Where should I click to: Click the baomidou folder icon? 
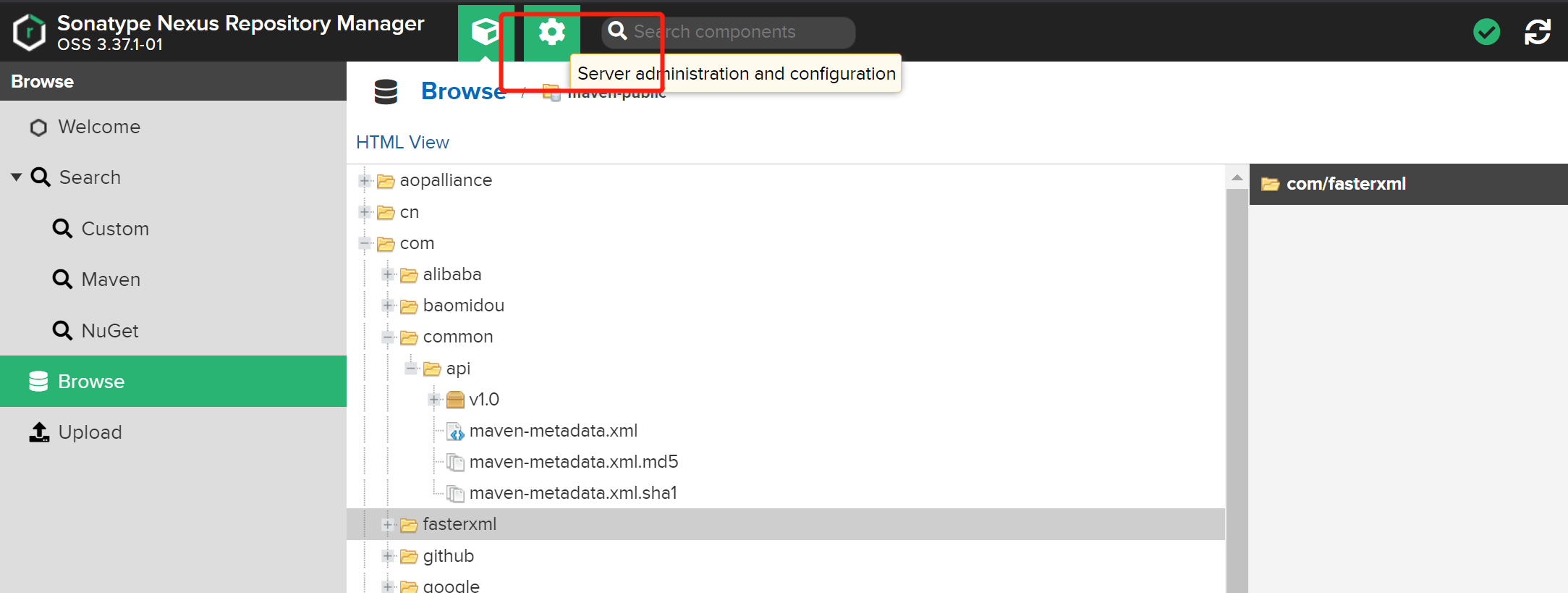click(409, 306)
